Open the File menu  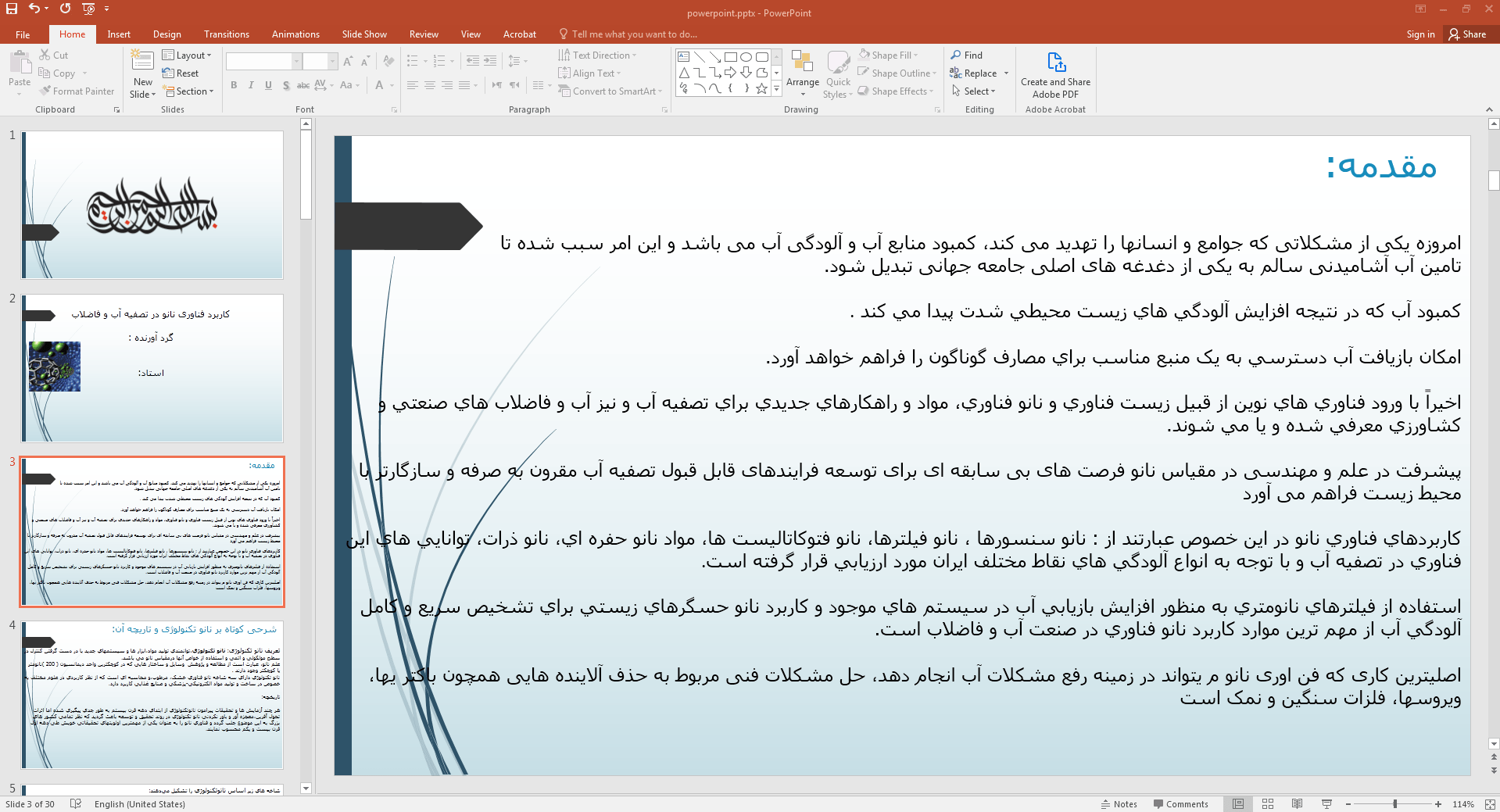pyautogui.click(x=23, y=34)
